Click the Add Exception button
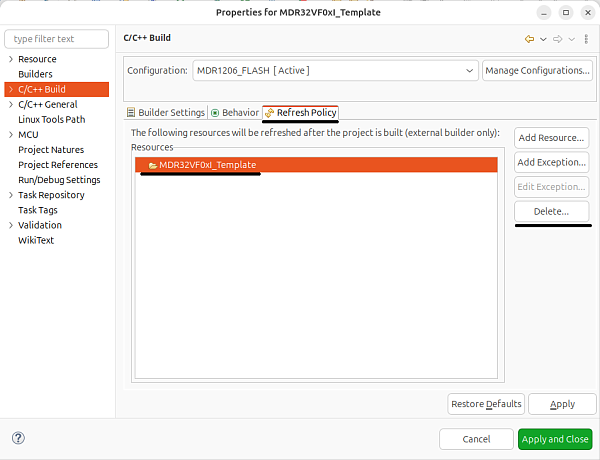Viewport: 600px width, 460px height. [x=551, y=162]
